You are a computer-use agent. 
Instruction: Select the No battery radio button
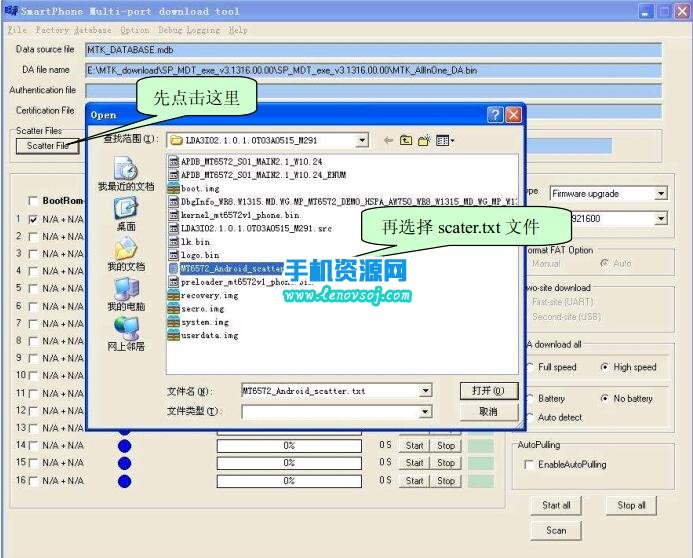[605, 399]
